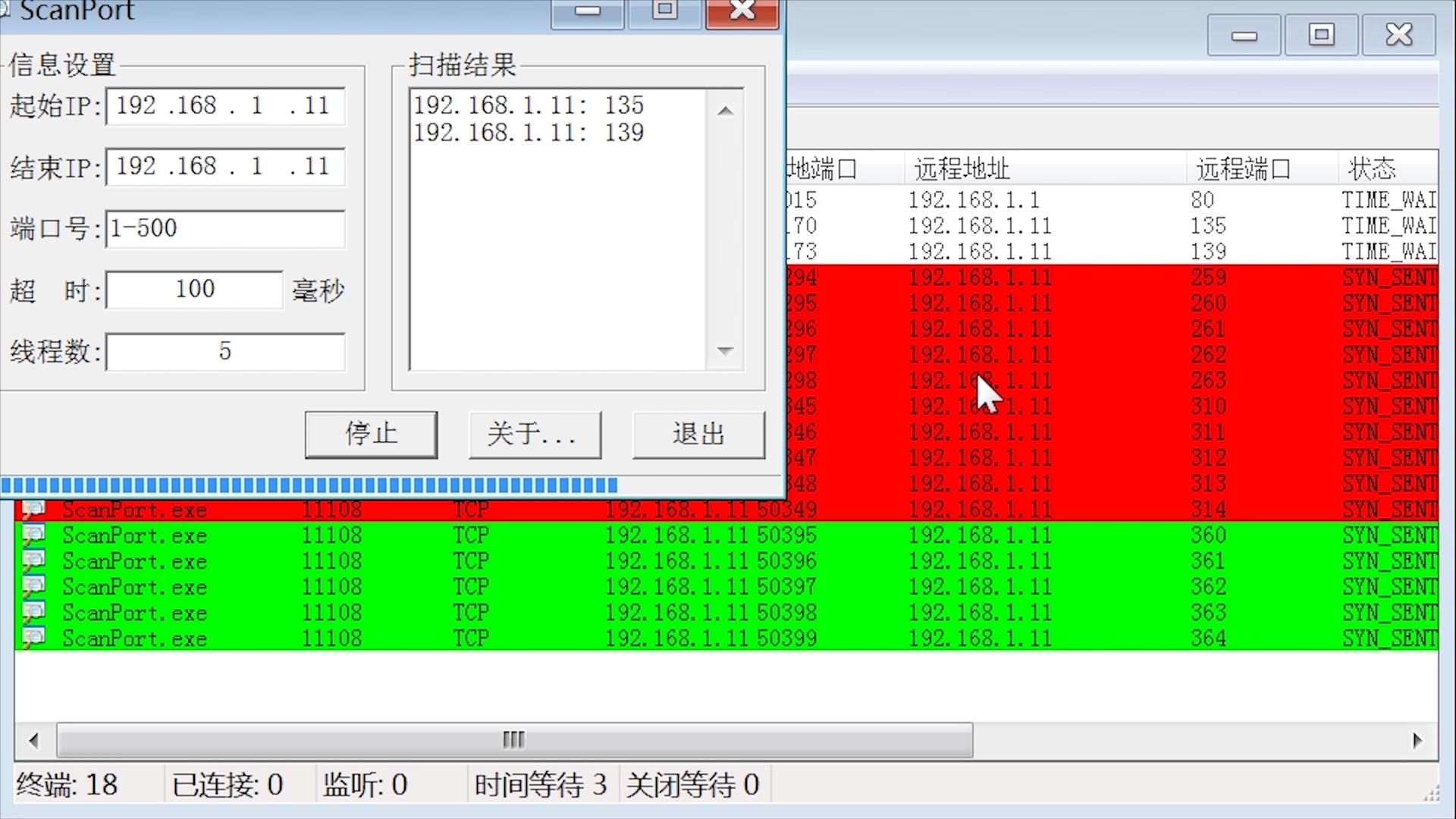
Task: Sort by the 远程地址 column header
Action: [1045, 168]
